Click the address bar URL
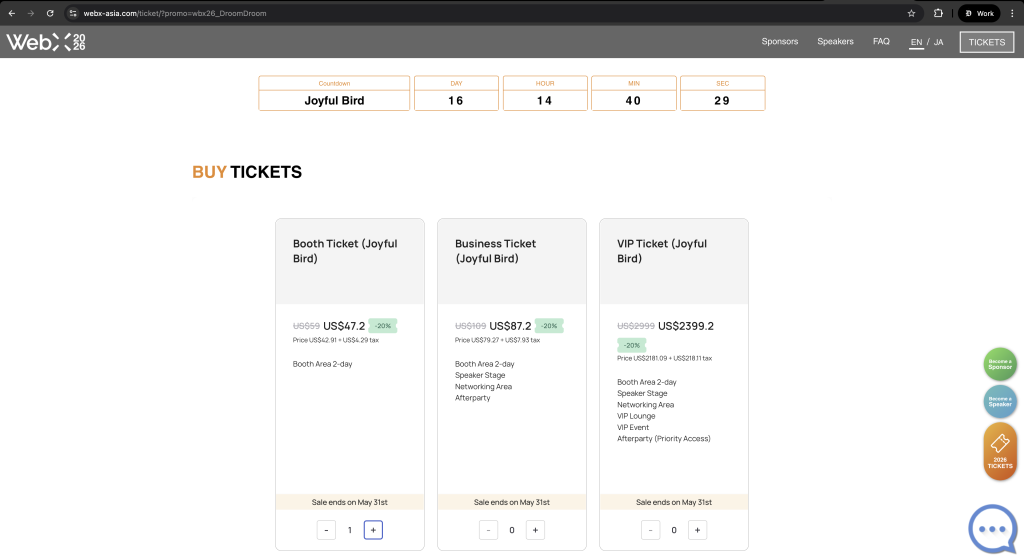Viewport: 1024px width, 555px height. (x=175, y=13)
